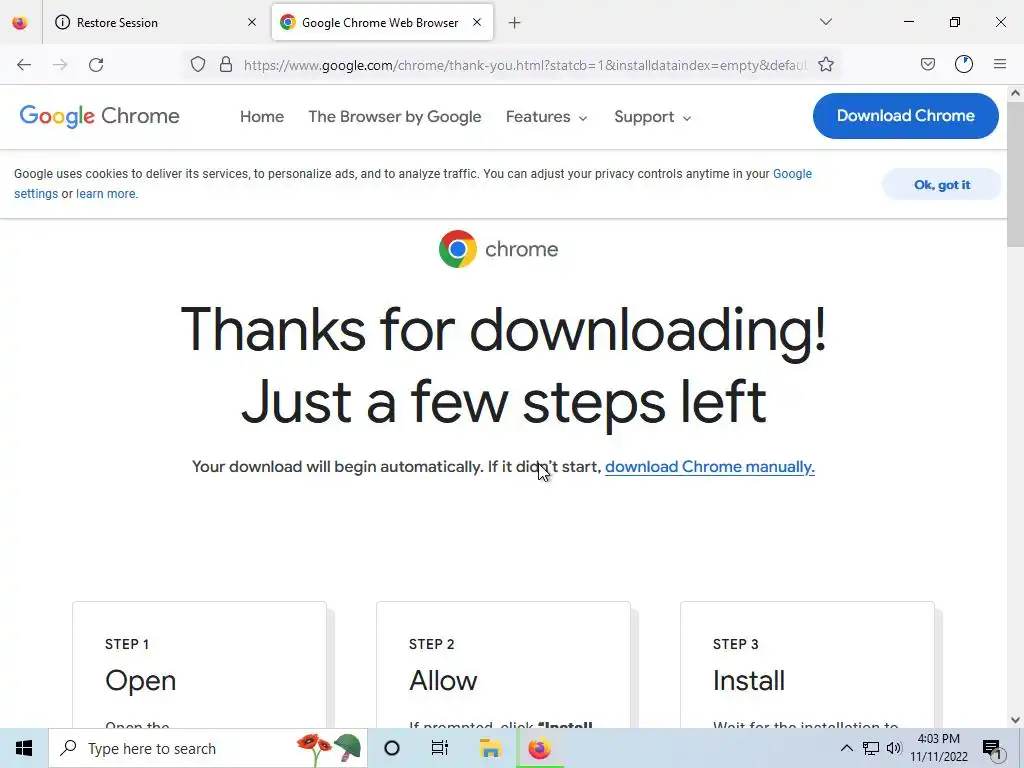Click the scrollbar up arrow
This screenshot has height=768, width=1024.
1016,93
